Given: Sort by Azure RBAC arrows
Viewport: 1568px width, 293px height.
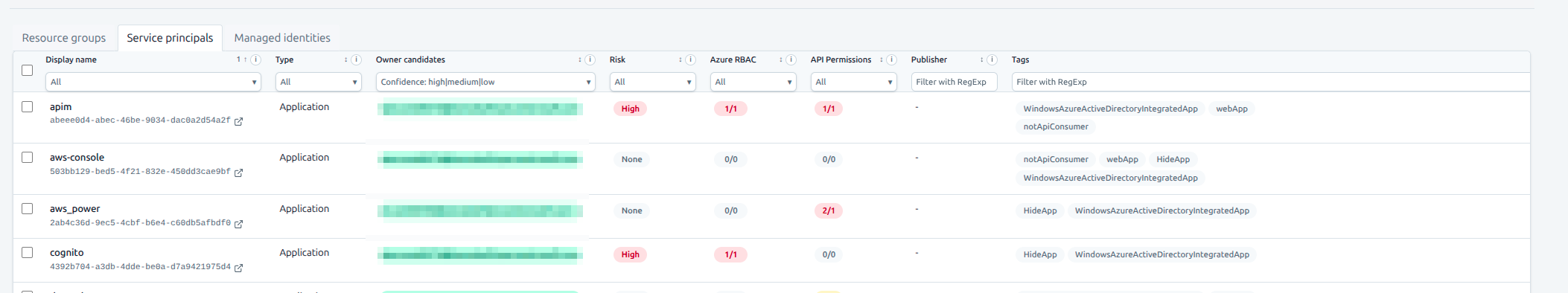Looking at the screenshot, I should pyautogui.click(x=780, y=59).
